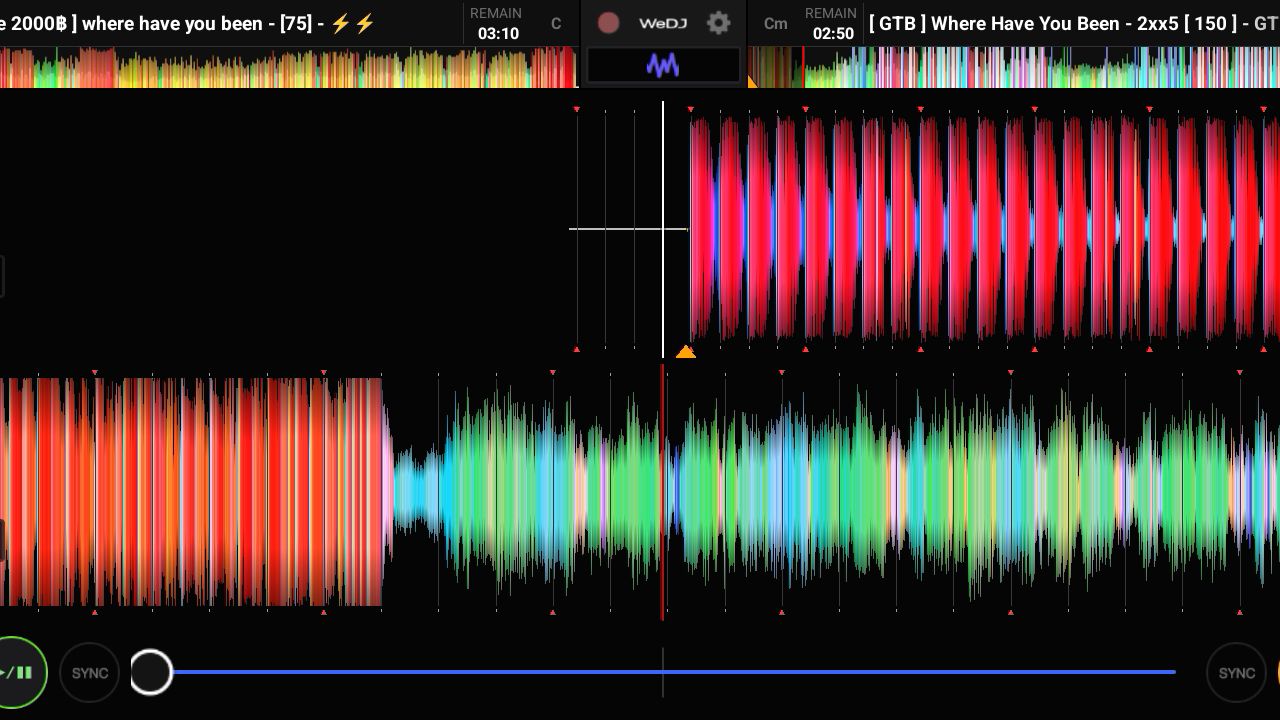Open the GTB right deck track title
Viewport: 1280px width, 720px height.
pyautogui.click(x=1070, y=23)
